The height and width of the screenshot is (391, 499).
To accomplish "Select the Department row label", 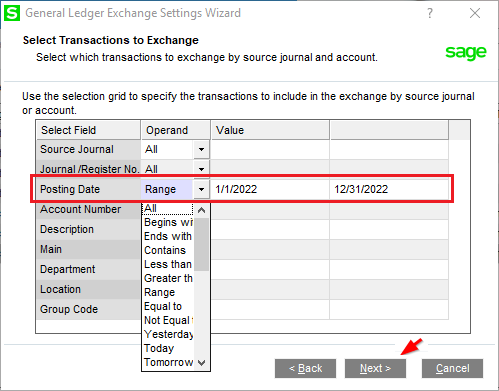I will click(88, 269).
